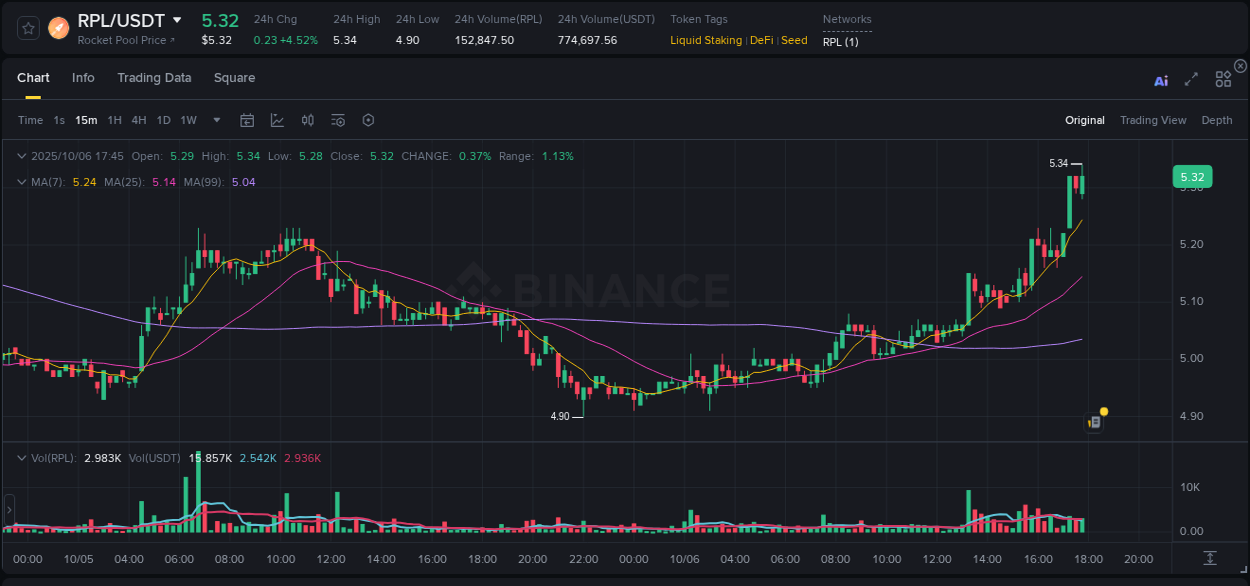Select the 15m timeframe

[x=86, y=120]
